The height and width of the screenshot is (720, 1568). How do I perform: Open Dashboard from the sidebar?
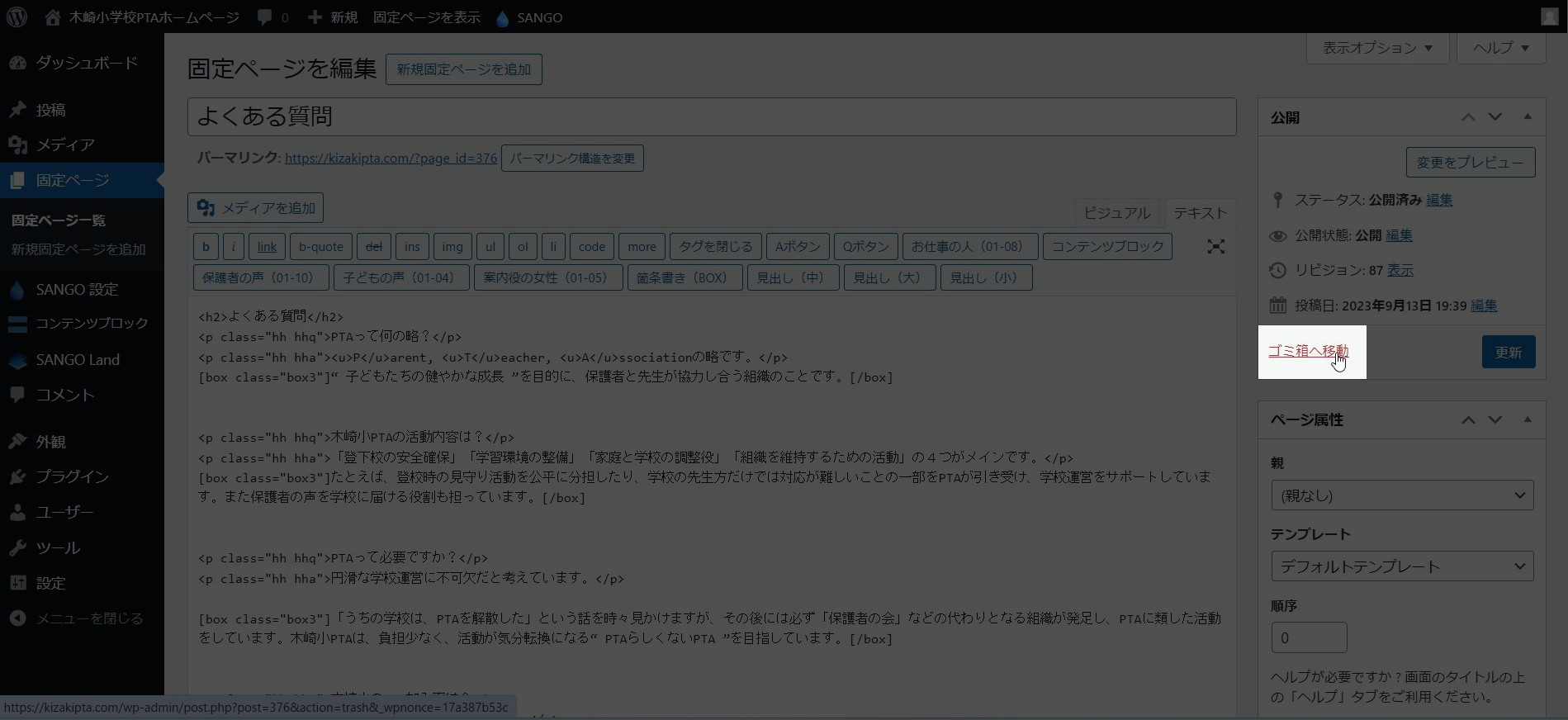(86, 63)
